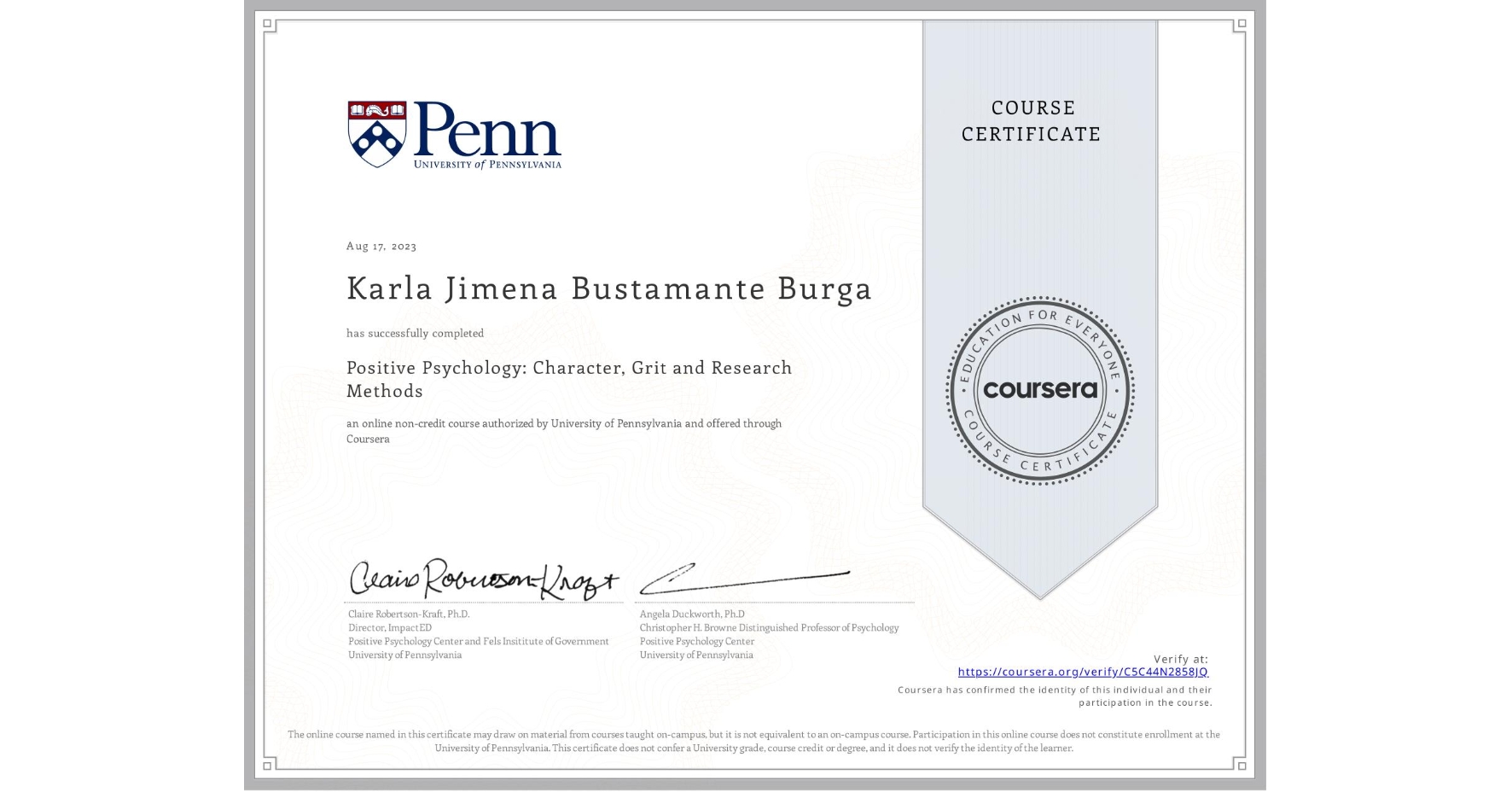Click the disclaimer paragraph at the bottom
Screen dimensions: 1512x792
[x=754, y=741]
